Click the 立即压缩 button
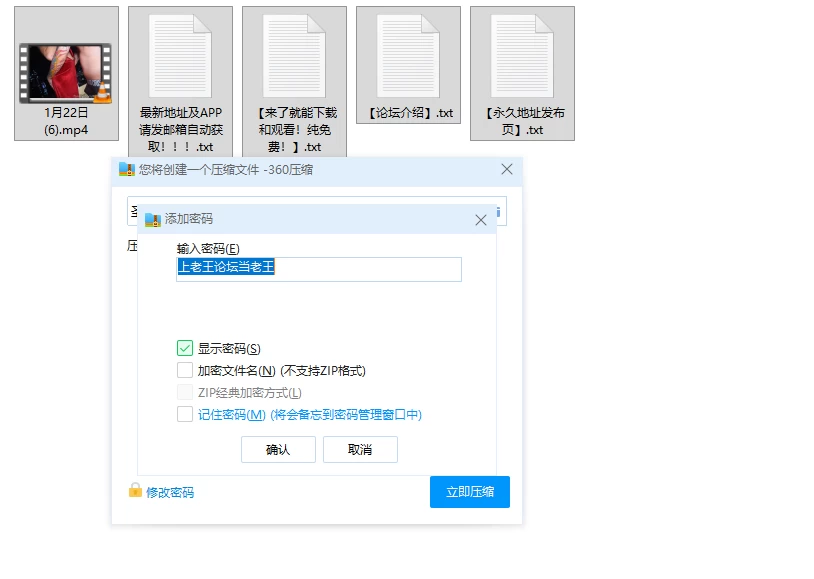Screen dimensions: 814x579 pos(470,492)
